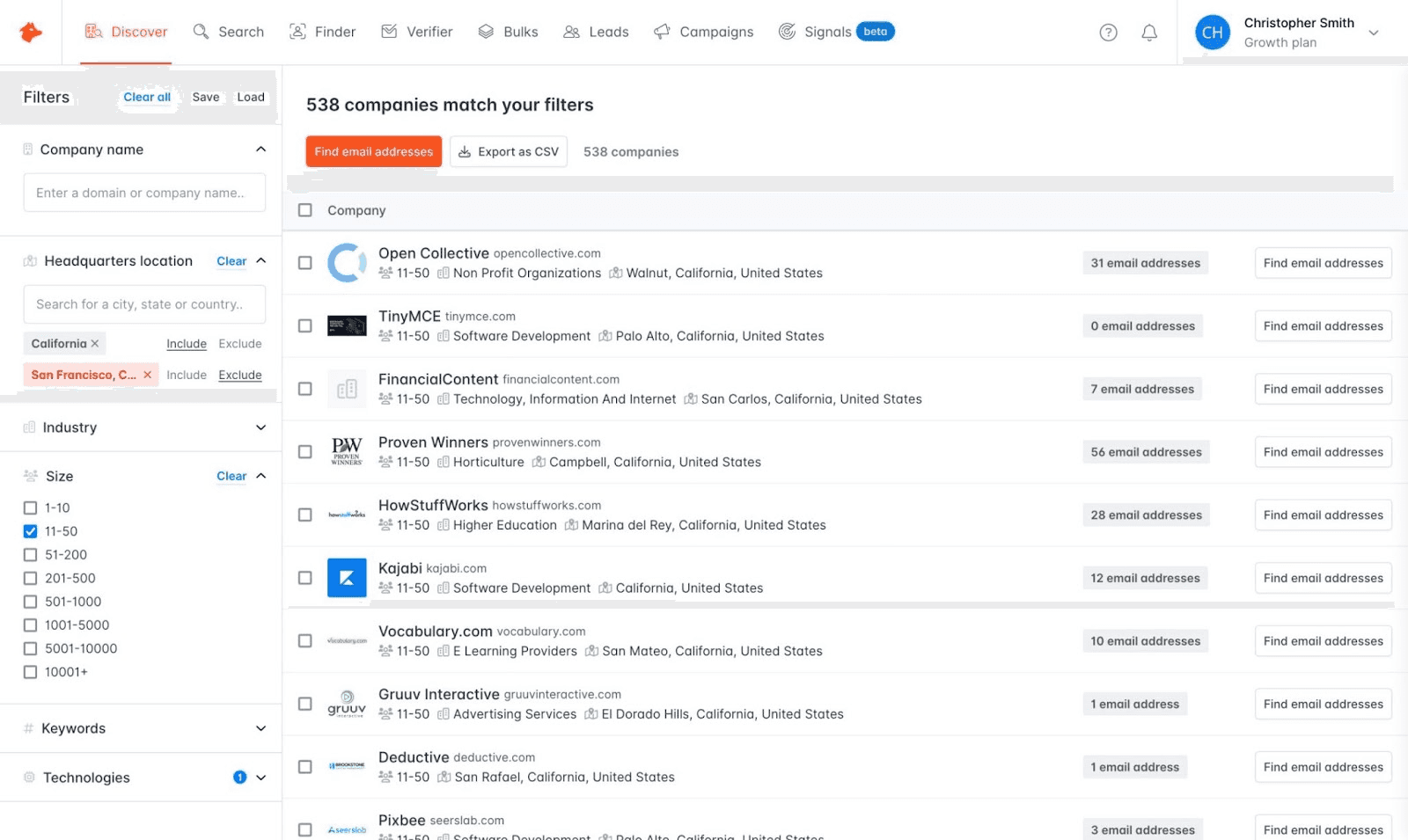1408x840 pixels.
Task: Check the 1001-5000 size checkbox
Action: 30,625
